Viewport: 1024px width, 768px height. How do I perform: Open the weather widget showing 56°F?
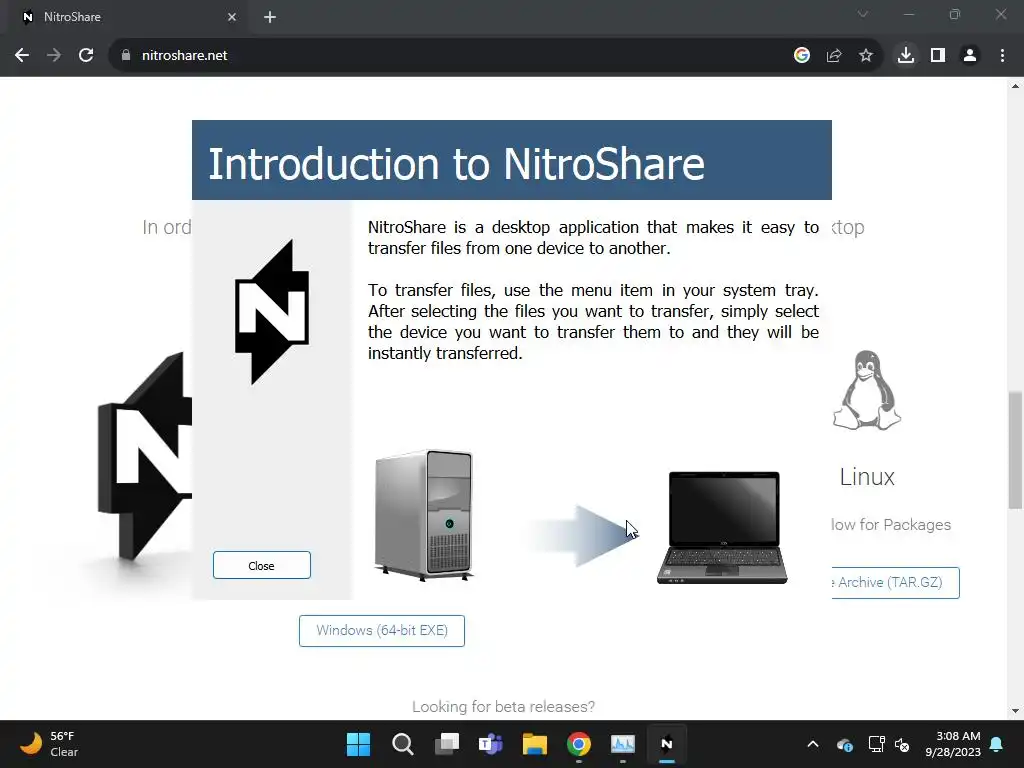click(x=49, y=744)
